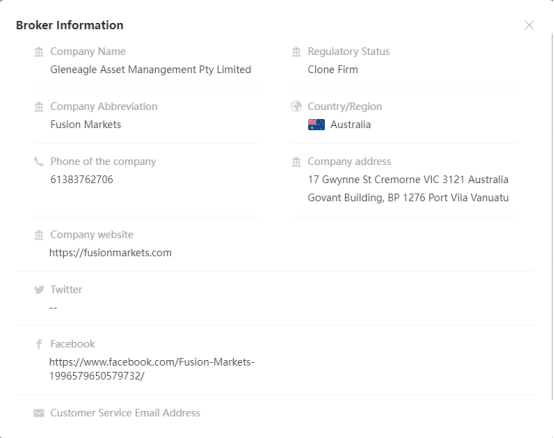Click the Company Name building icon

39,52
